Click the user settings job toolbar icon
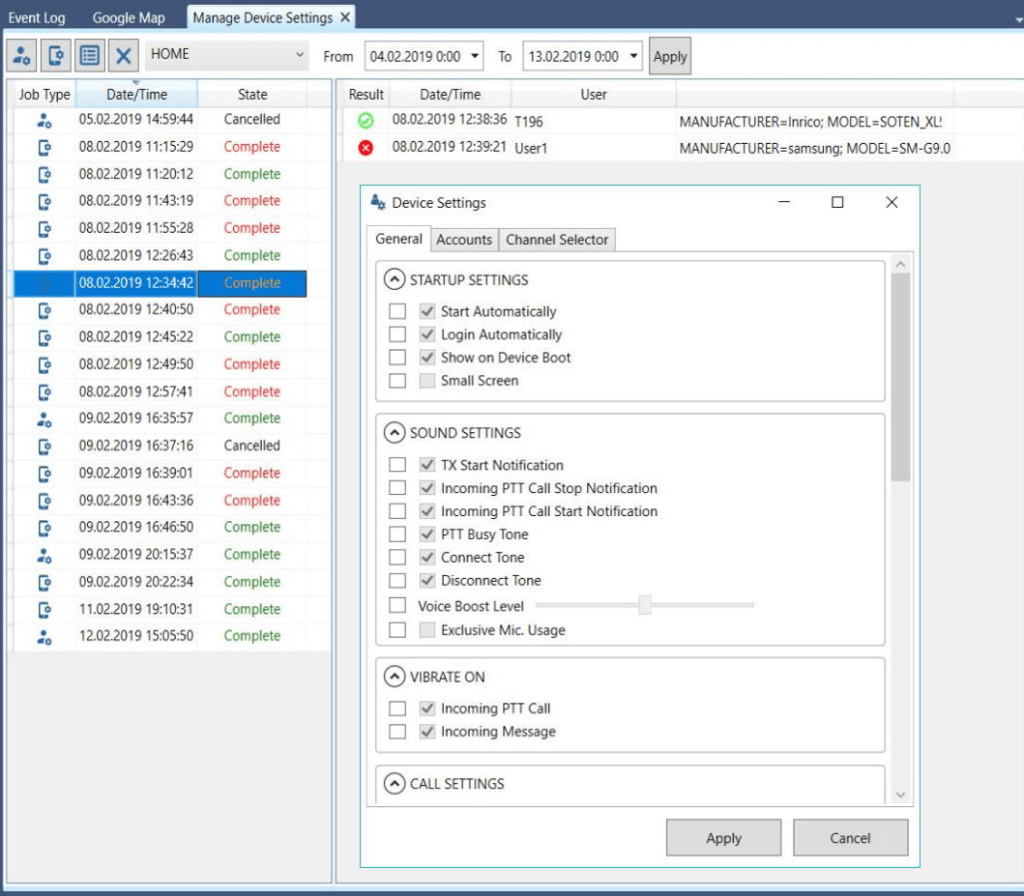Image resolution: width=1024 pixels, height=896 pixels. 22,56
